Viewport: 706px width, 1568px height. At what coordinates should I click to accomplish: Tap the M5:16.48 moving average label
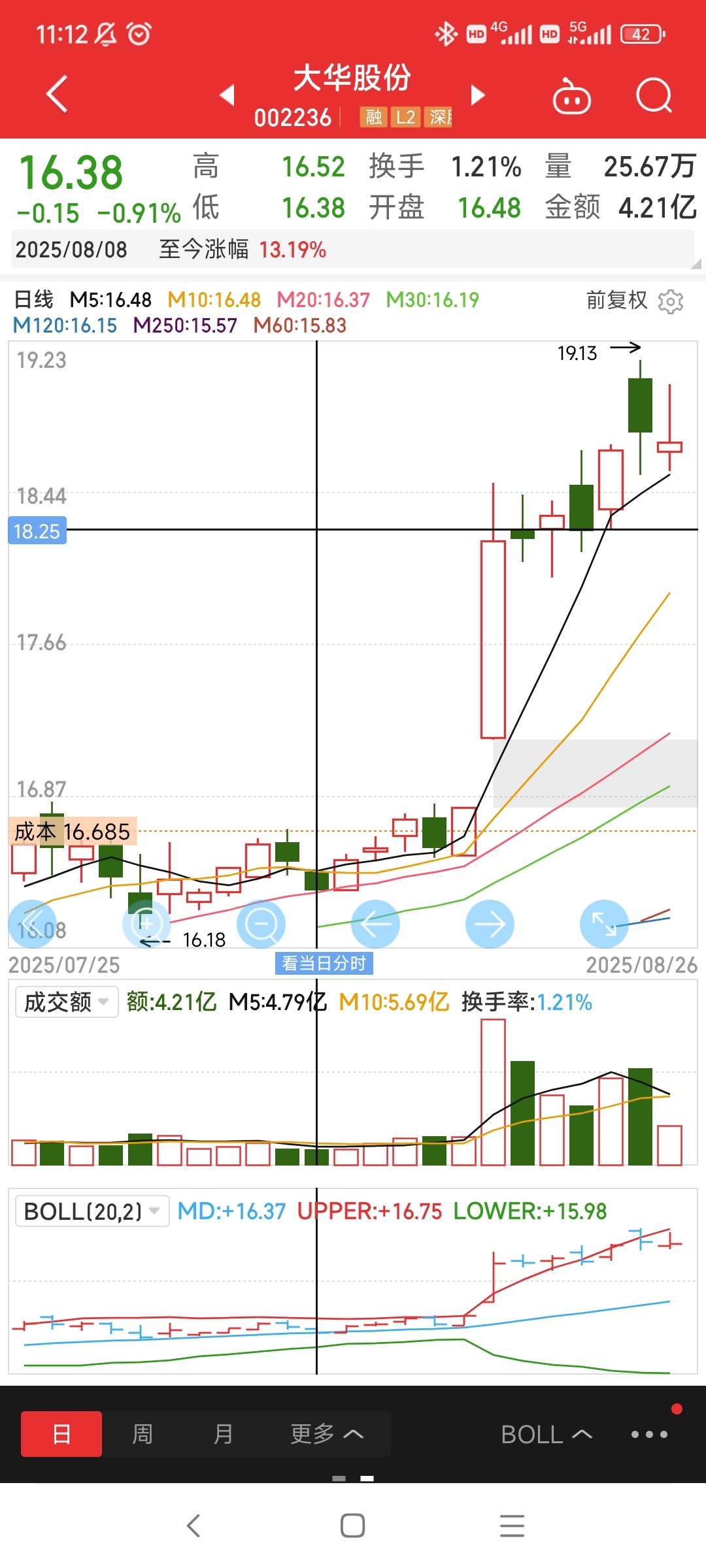(x=110, y=300)
